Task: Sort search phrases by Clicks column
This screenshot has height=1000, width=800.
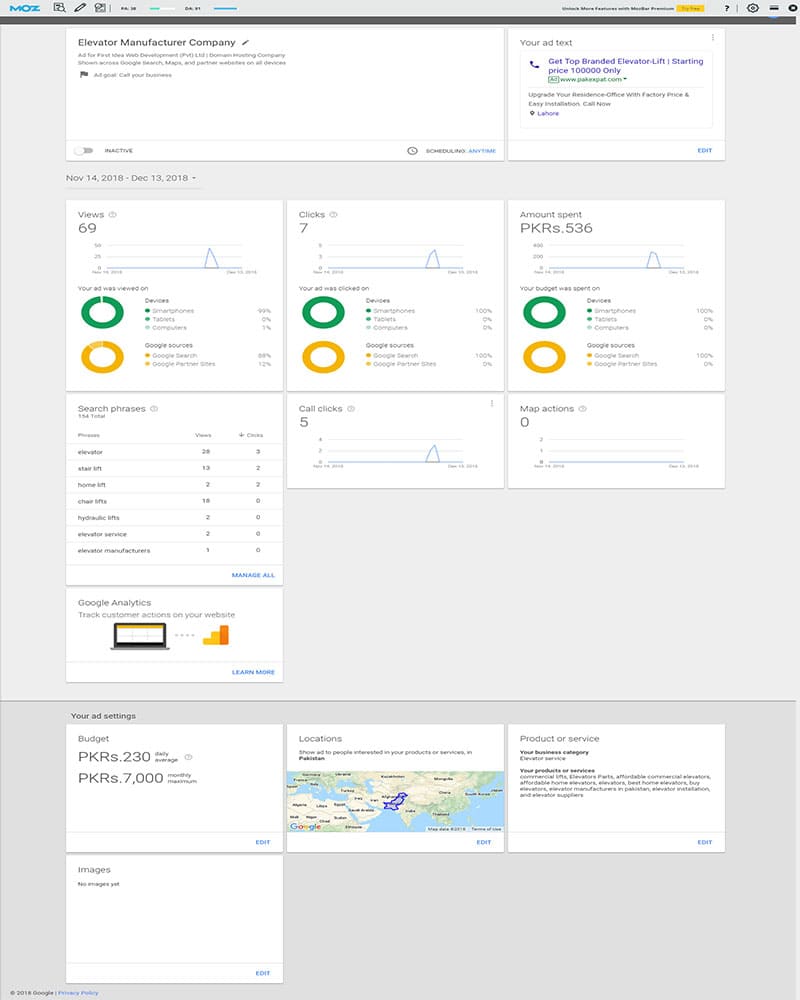Action: [251, 435]
